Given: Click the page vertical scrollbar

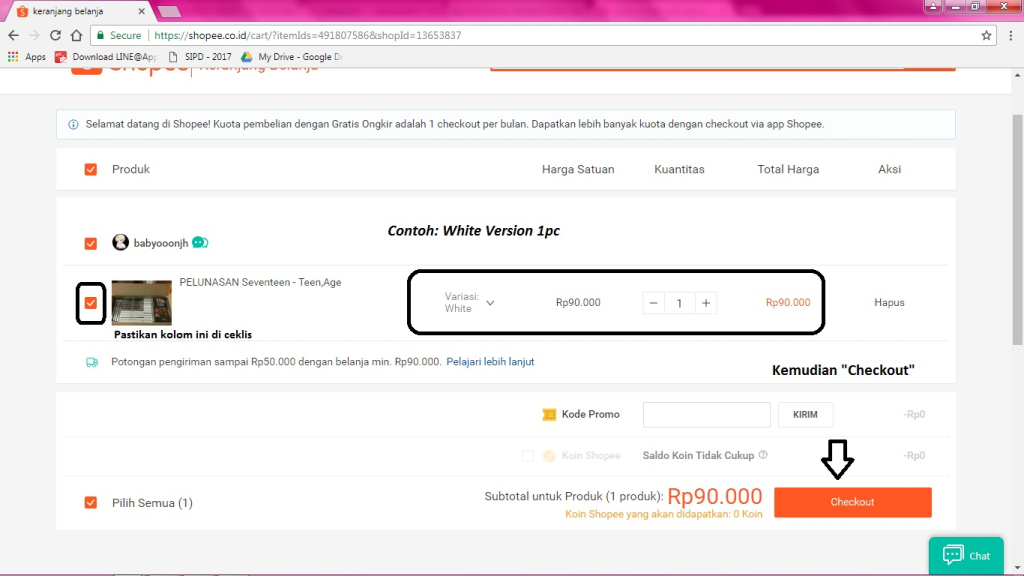Looking at the screenshot, I should [1017, 229].
